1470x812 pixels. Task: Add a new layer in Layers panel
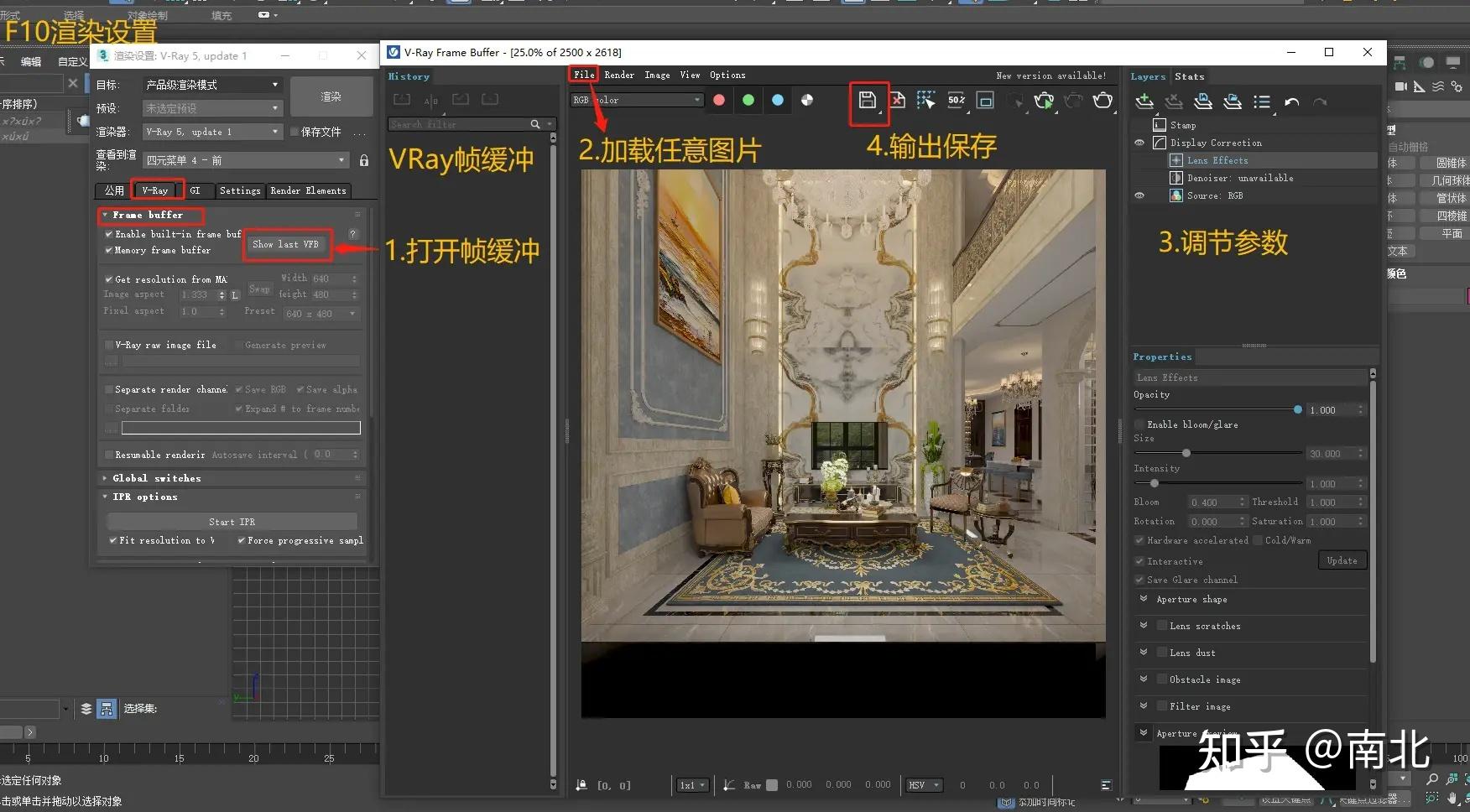1144,101
